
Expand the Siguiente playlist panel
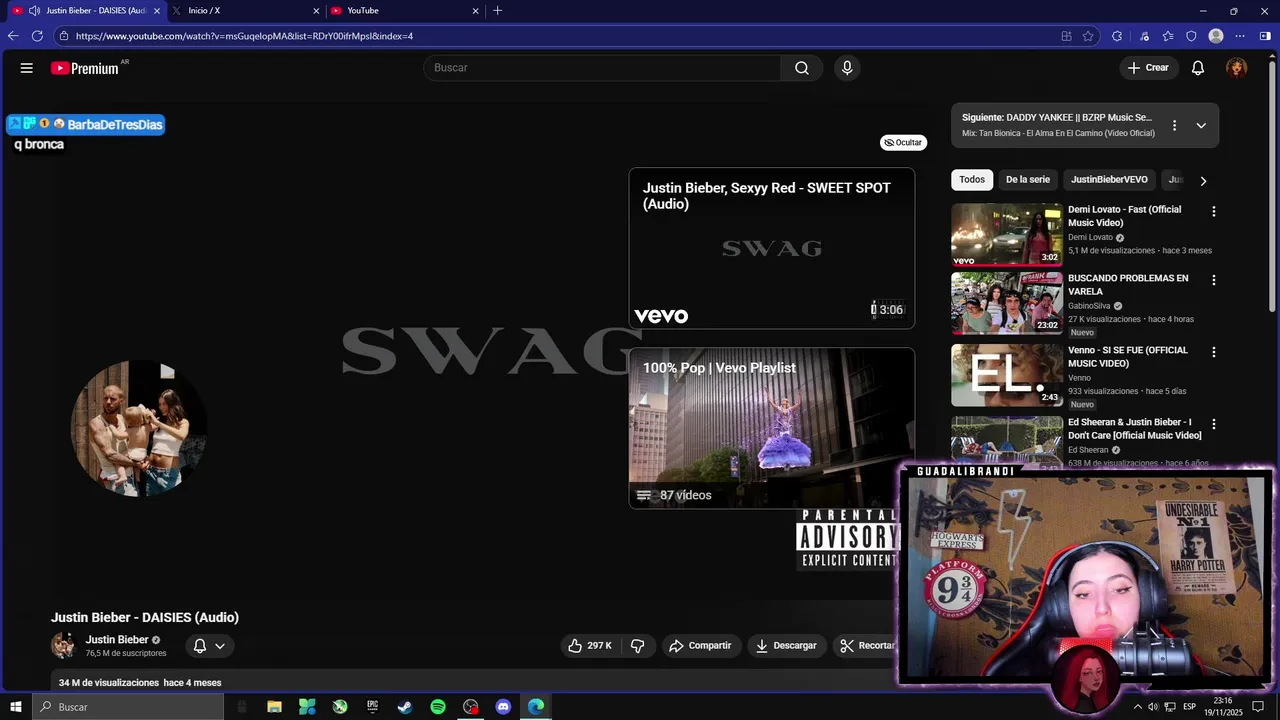tap(1201, 126)
